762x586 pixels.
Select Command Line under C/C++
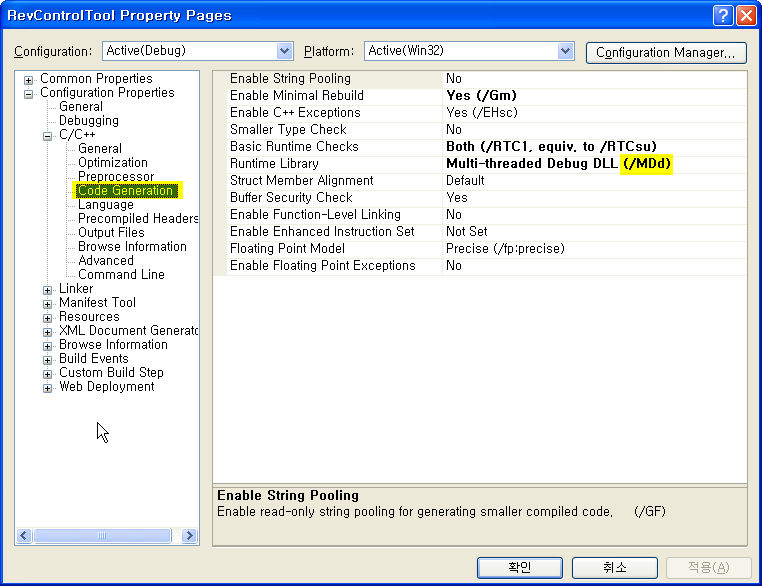click(x=121, y=275)
